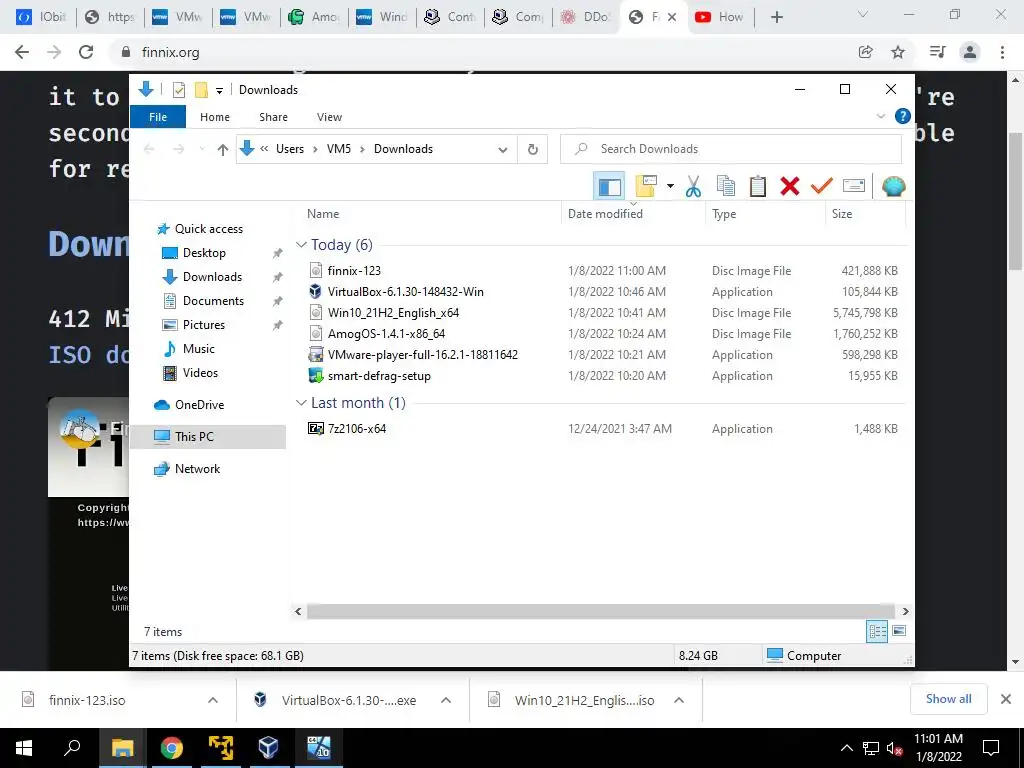
Task: Sort by the Name column header
Action: pyautogui.click(x=323, y=214)
